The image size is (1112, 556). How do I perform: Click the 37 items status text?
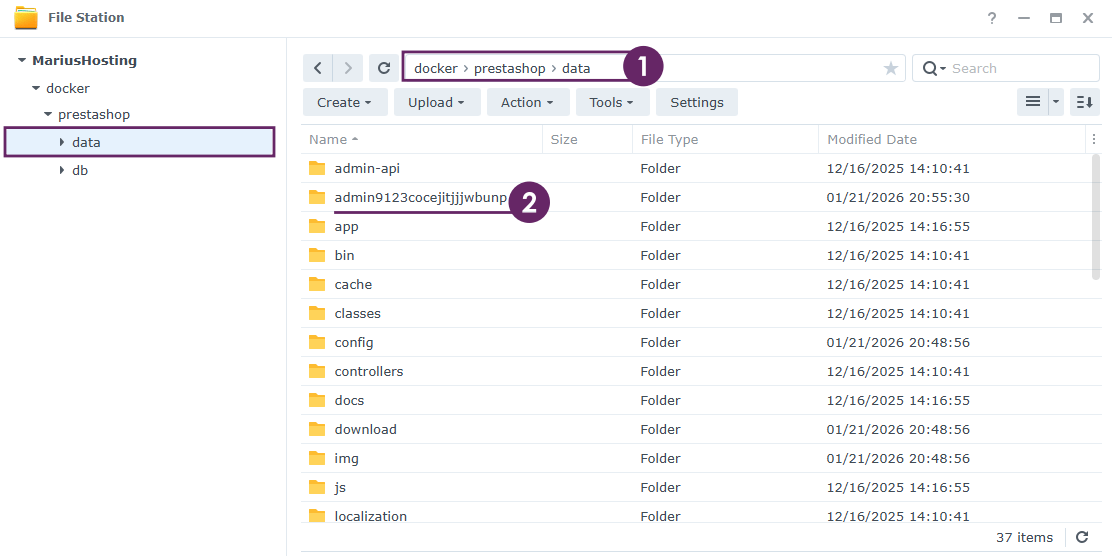point(1024,538)
